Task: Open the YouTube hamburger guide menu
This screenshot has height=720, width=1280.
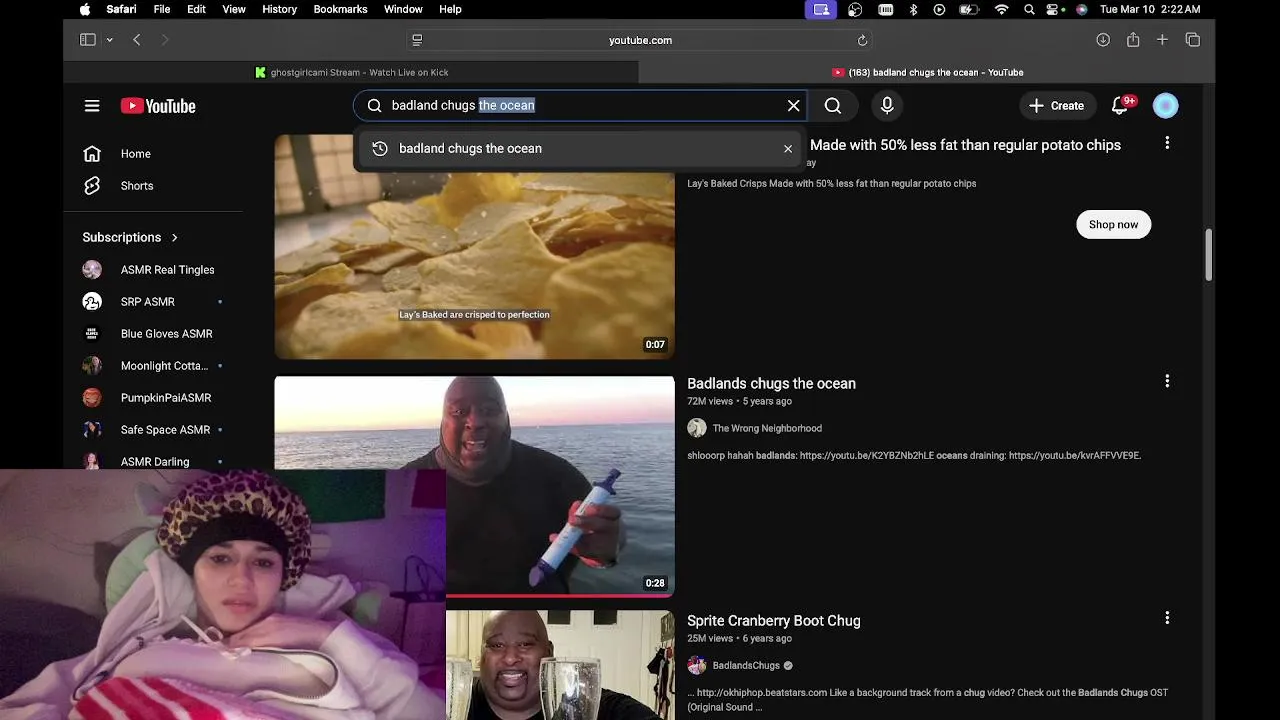Action: [92, 106]
